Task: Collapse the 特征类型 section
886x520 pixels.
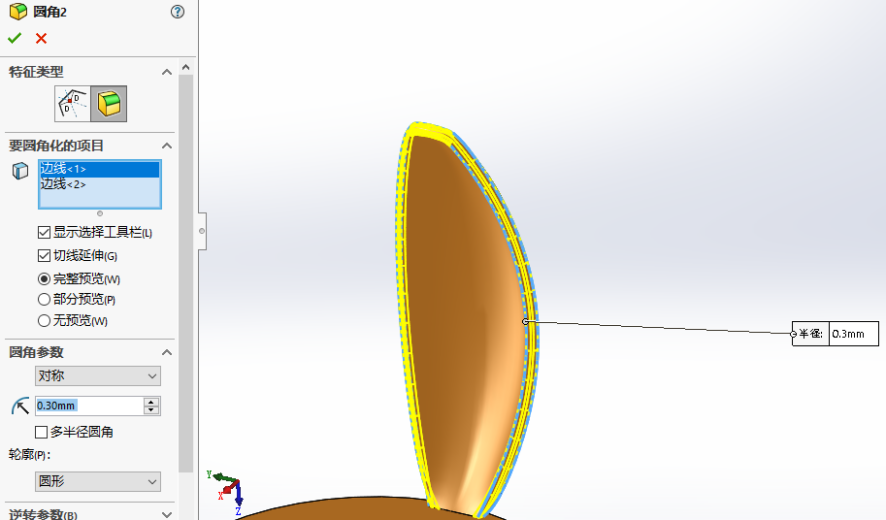Action: click(166, 72)
